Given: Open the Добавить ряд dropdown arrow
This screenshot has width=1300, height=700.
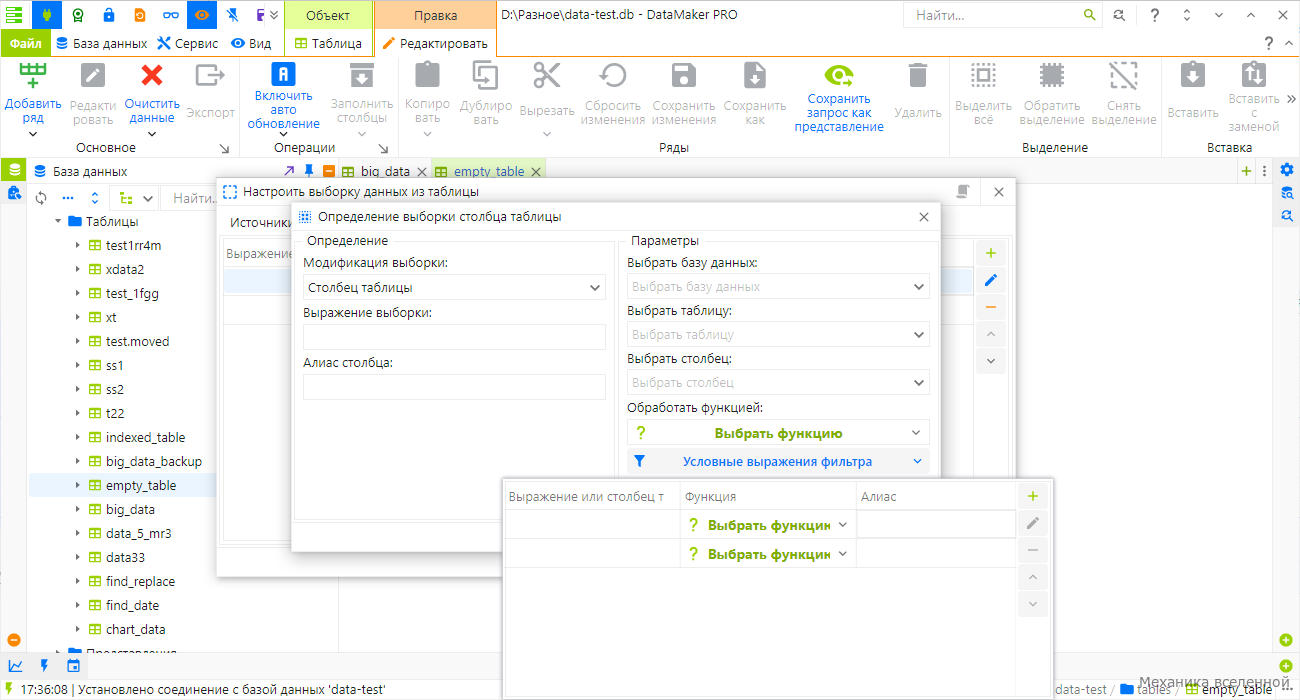Looking at the screenshot, I should point(33,133).
